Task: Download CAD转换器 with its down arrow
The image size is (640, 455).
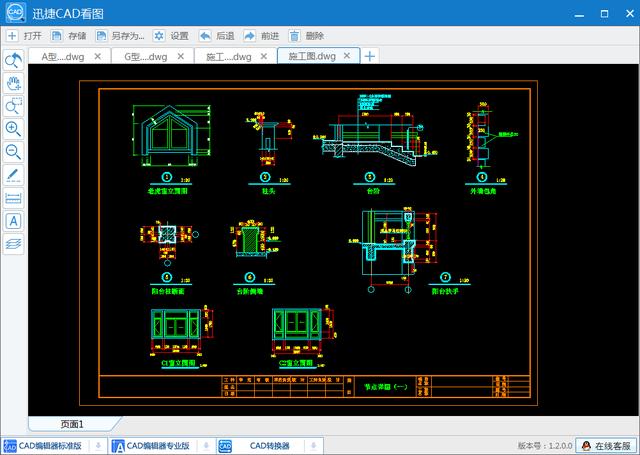Action: point(313,446)
